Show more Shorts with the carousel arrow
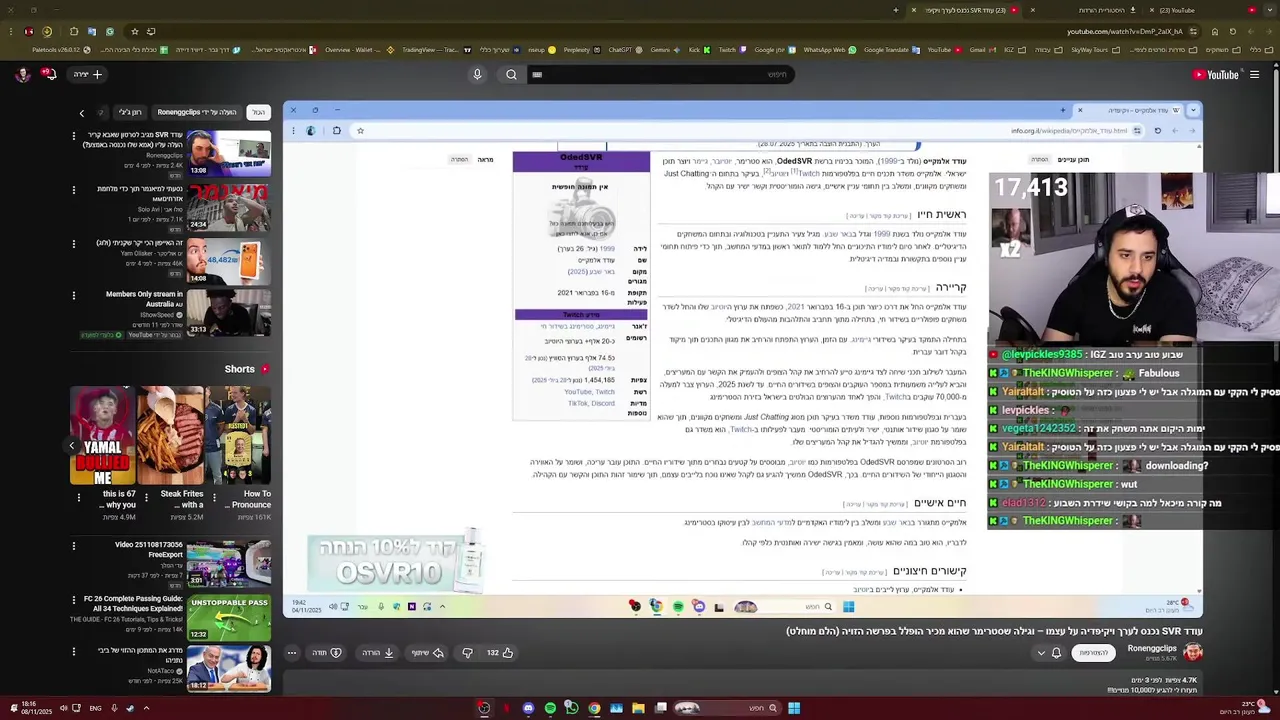The width and height of the screenshot is (1280, 720). point(72,445)
